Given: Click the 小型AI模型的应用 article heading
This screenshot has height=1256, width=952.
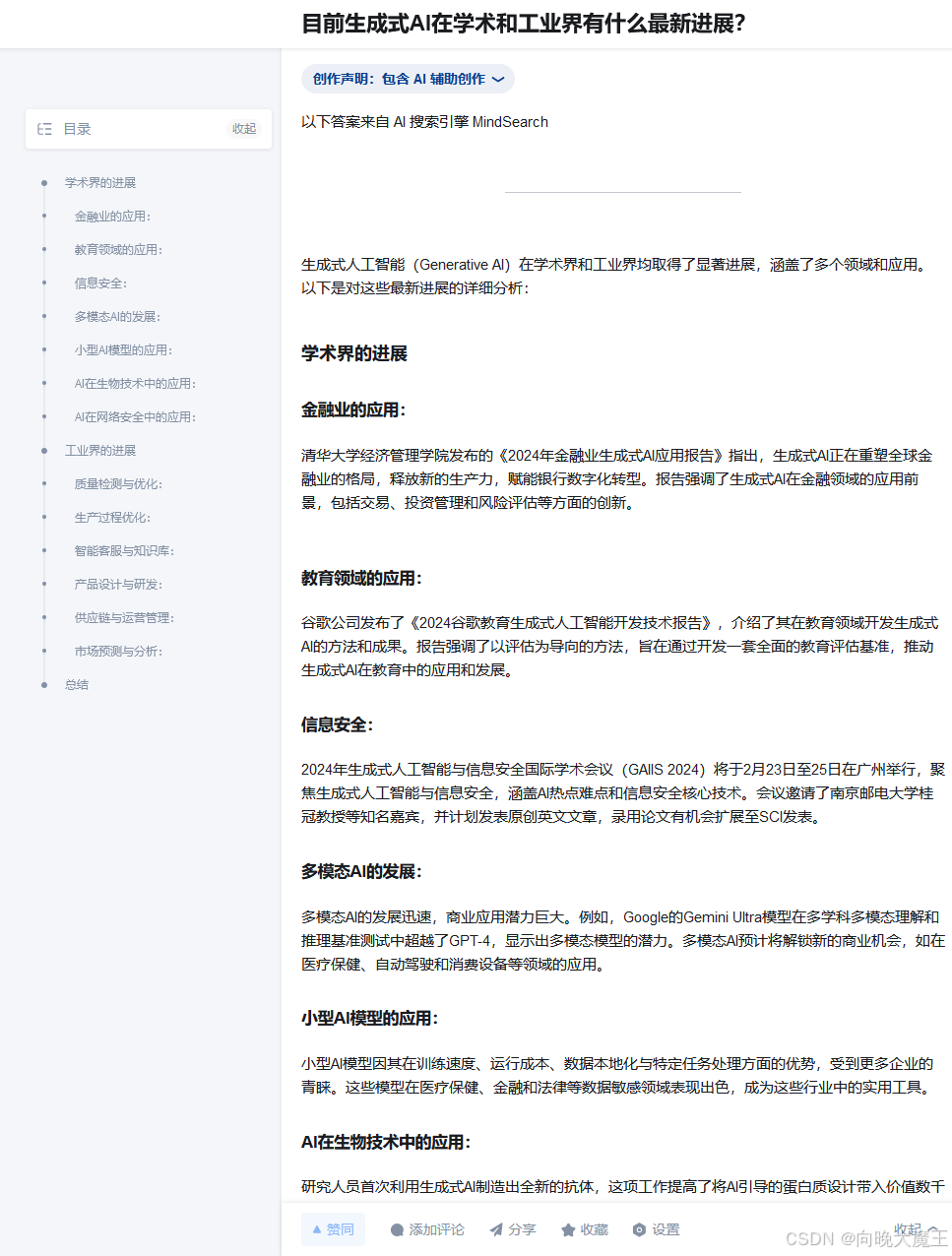Looking at the screenshot, I should coord(370,1018).
